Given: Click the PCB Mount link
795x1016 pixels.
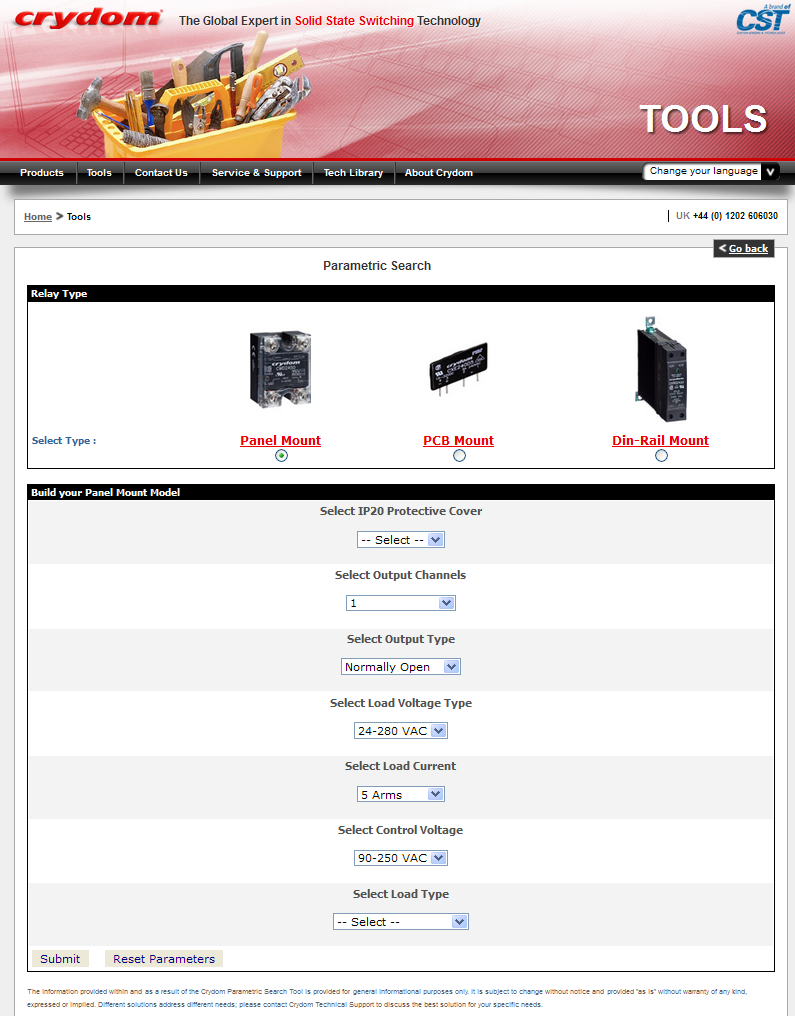Looking at the screenshot, I should [458, 441].
